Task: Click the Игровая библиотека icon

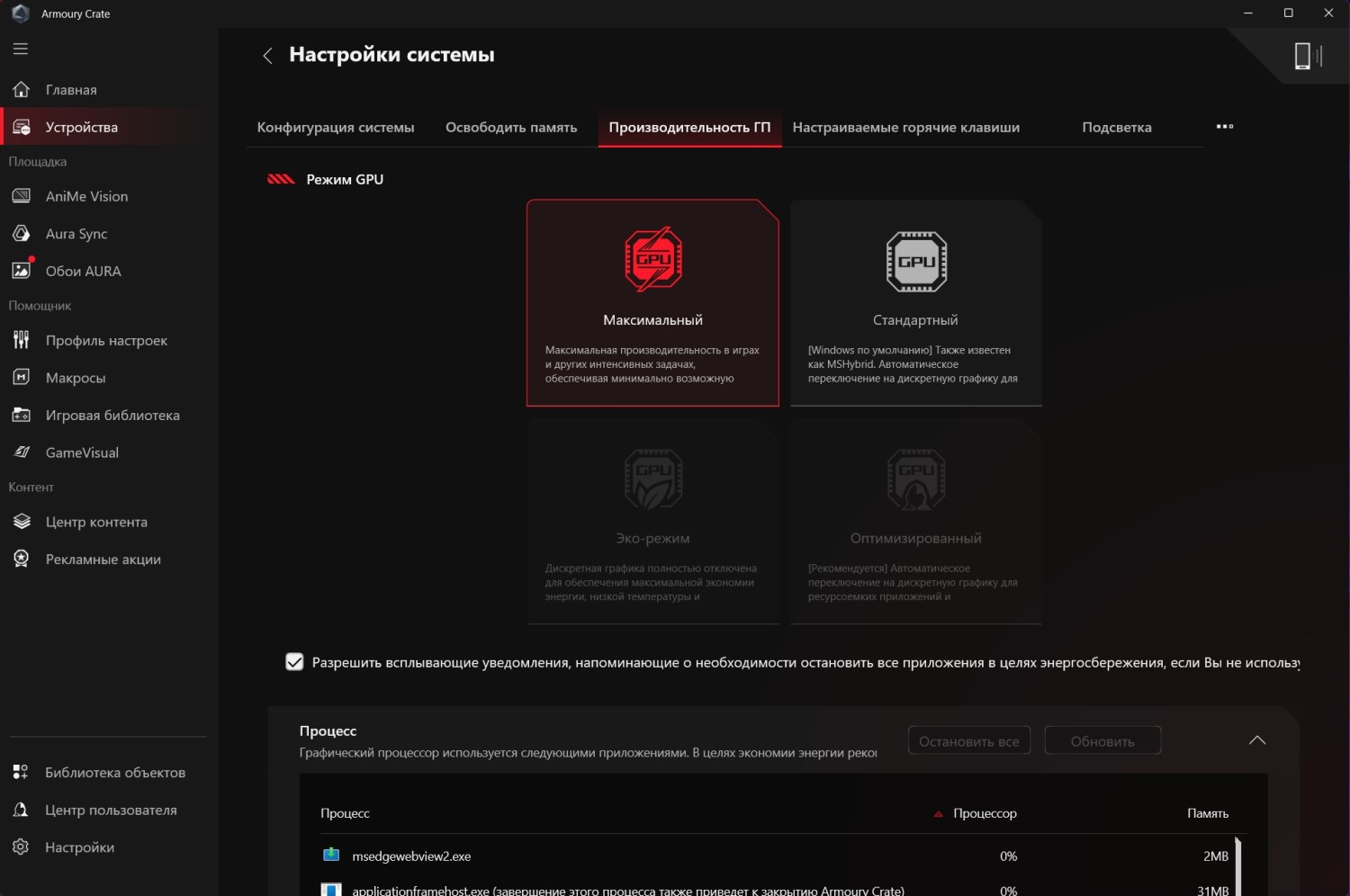Action: [22, 415]
